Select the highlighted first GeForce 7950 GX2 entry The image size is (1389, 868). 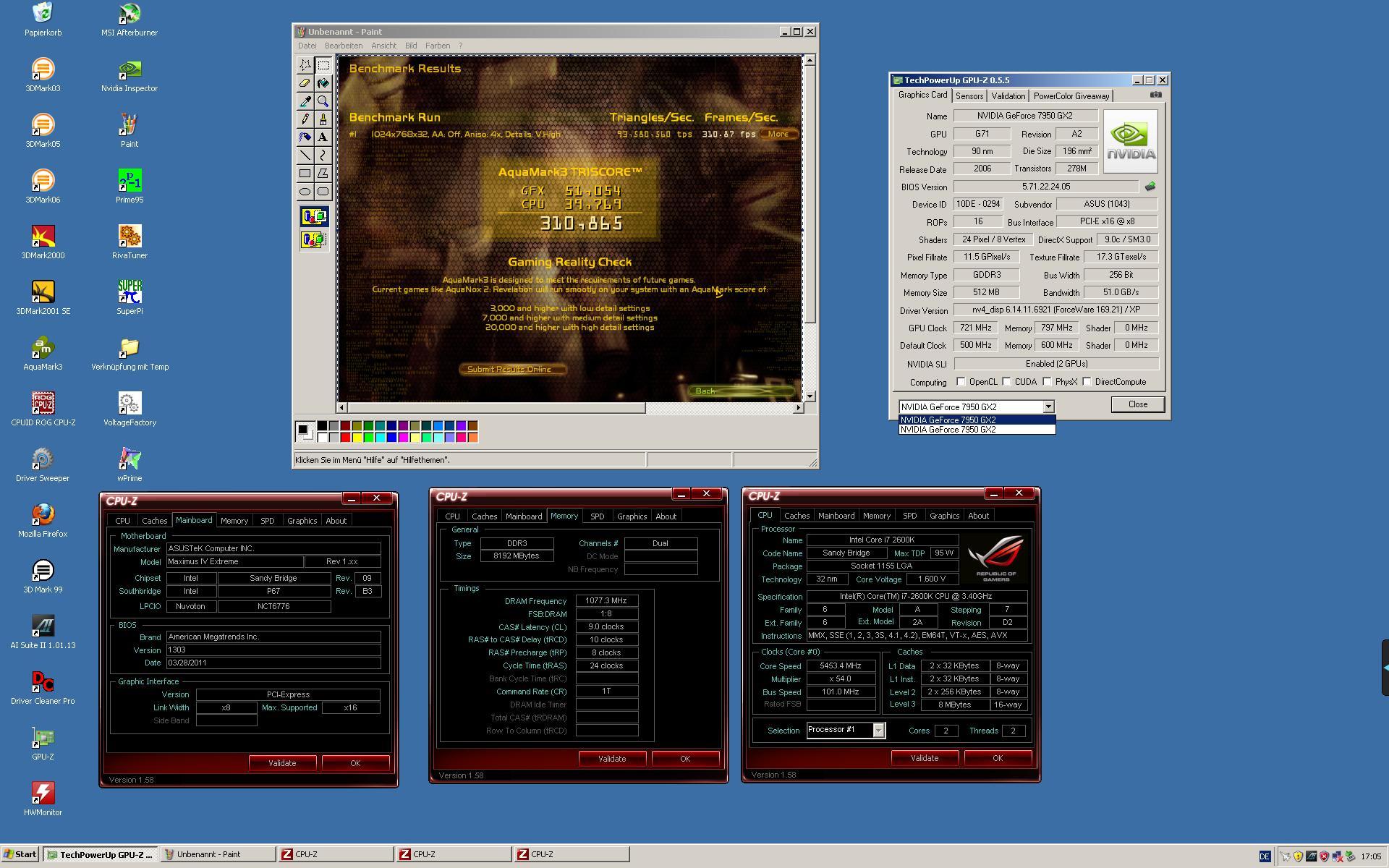click(x=977, y=420)
